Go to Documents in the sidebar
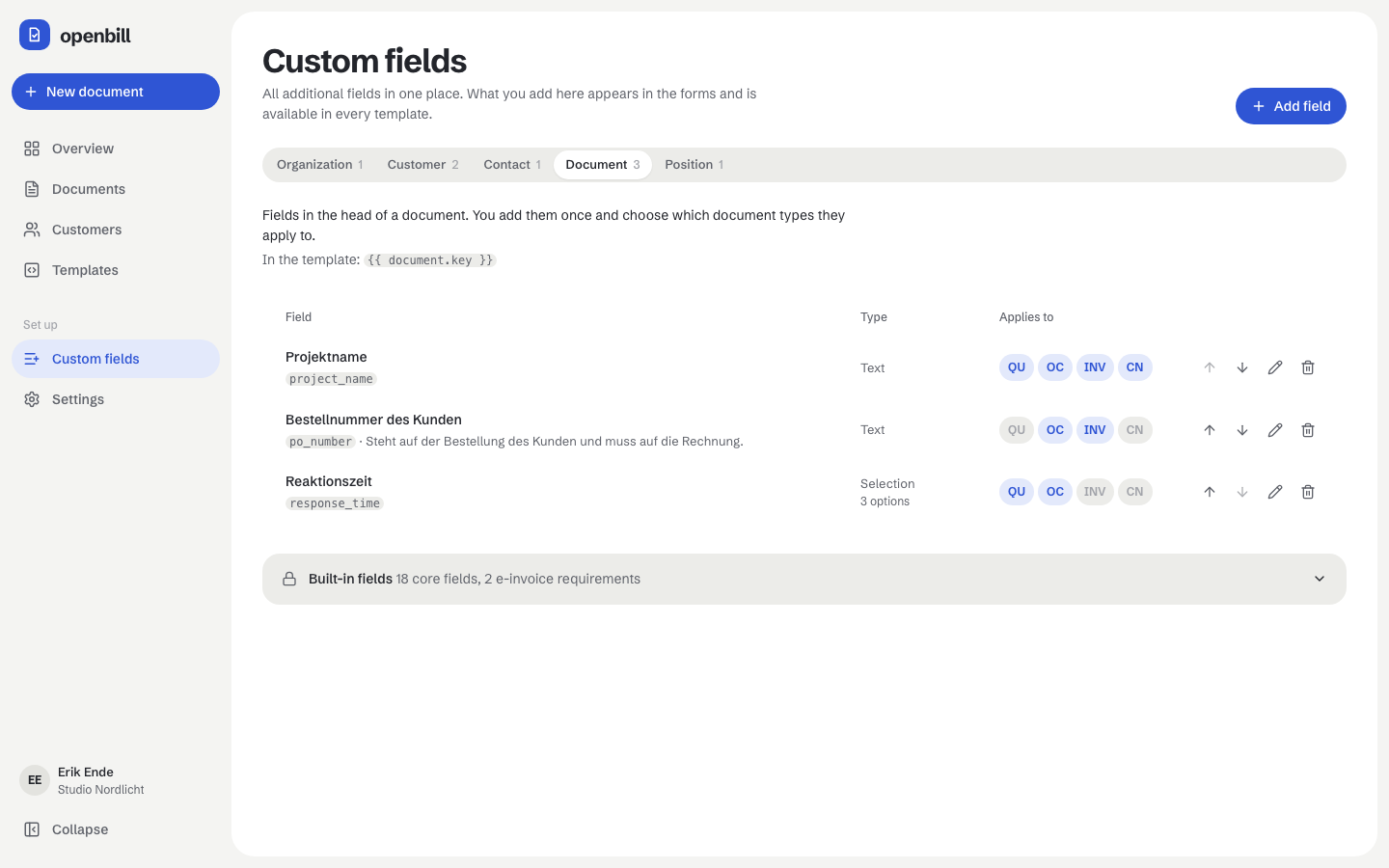Viewport: 1389px width, 868px height. (x=116, y=189)
